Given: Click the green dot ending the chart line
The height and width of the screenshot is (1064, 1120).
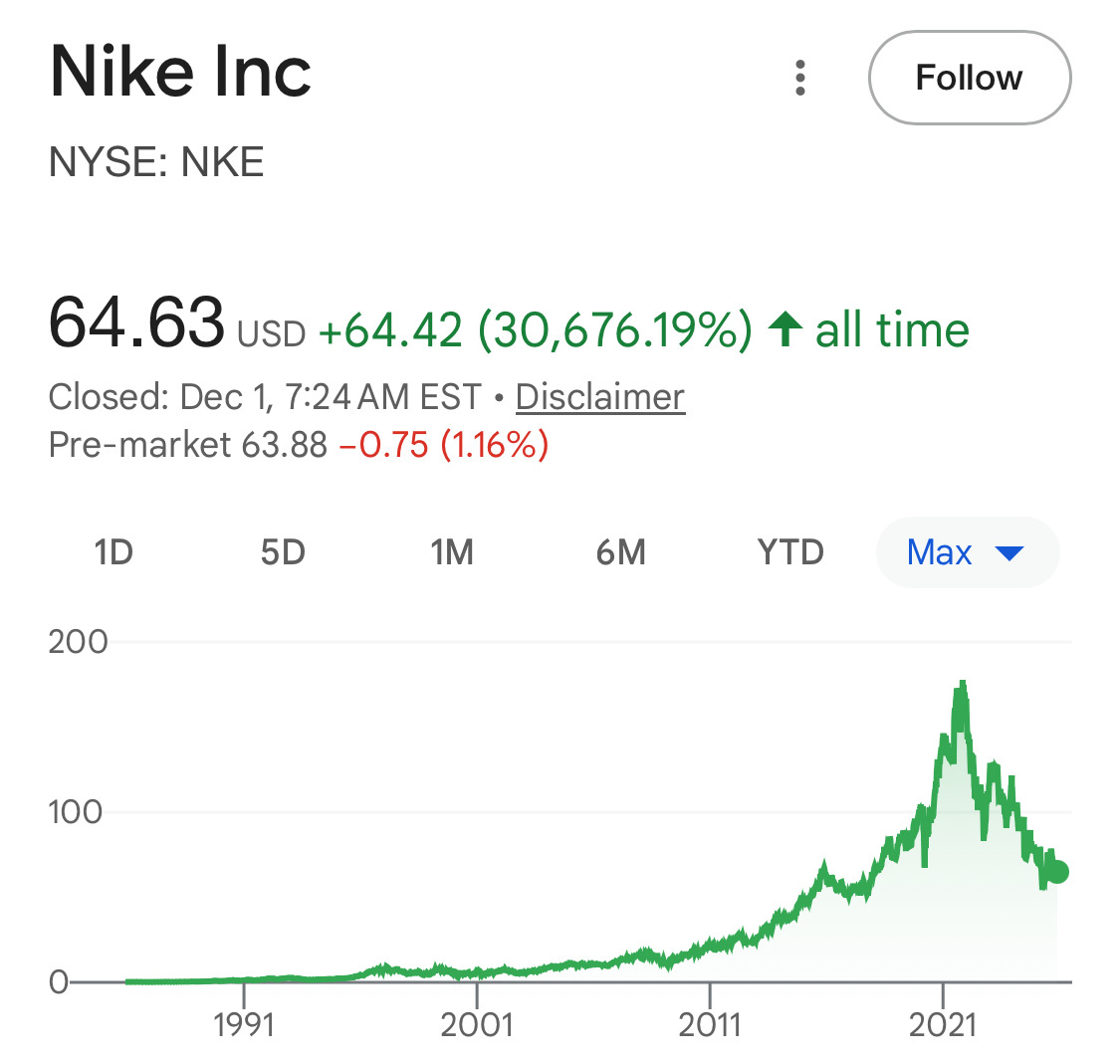Looking at the screenshot, I should coord(1057,871).
